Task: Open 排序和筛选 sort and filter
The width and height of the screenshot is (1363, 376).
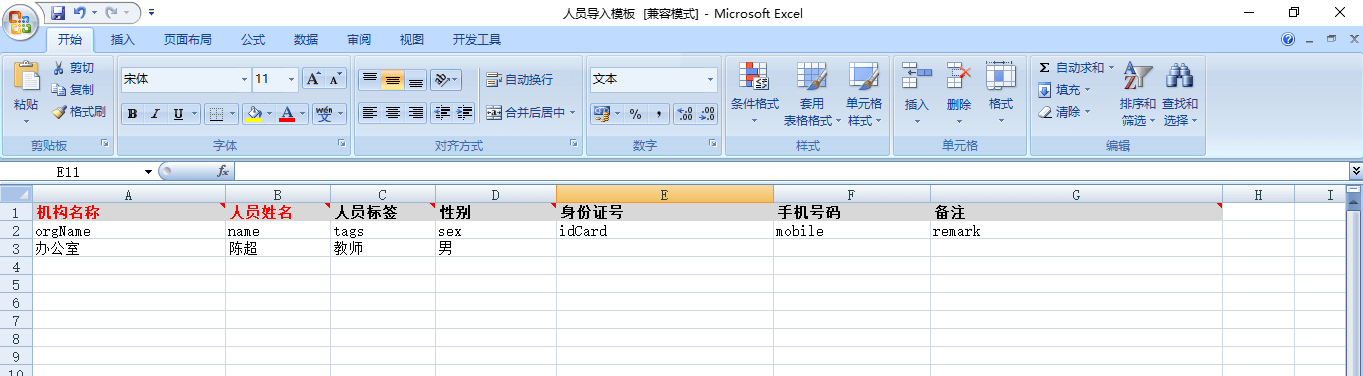Action: (x=1137, y=93)
